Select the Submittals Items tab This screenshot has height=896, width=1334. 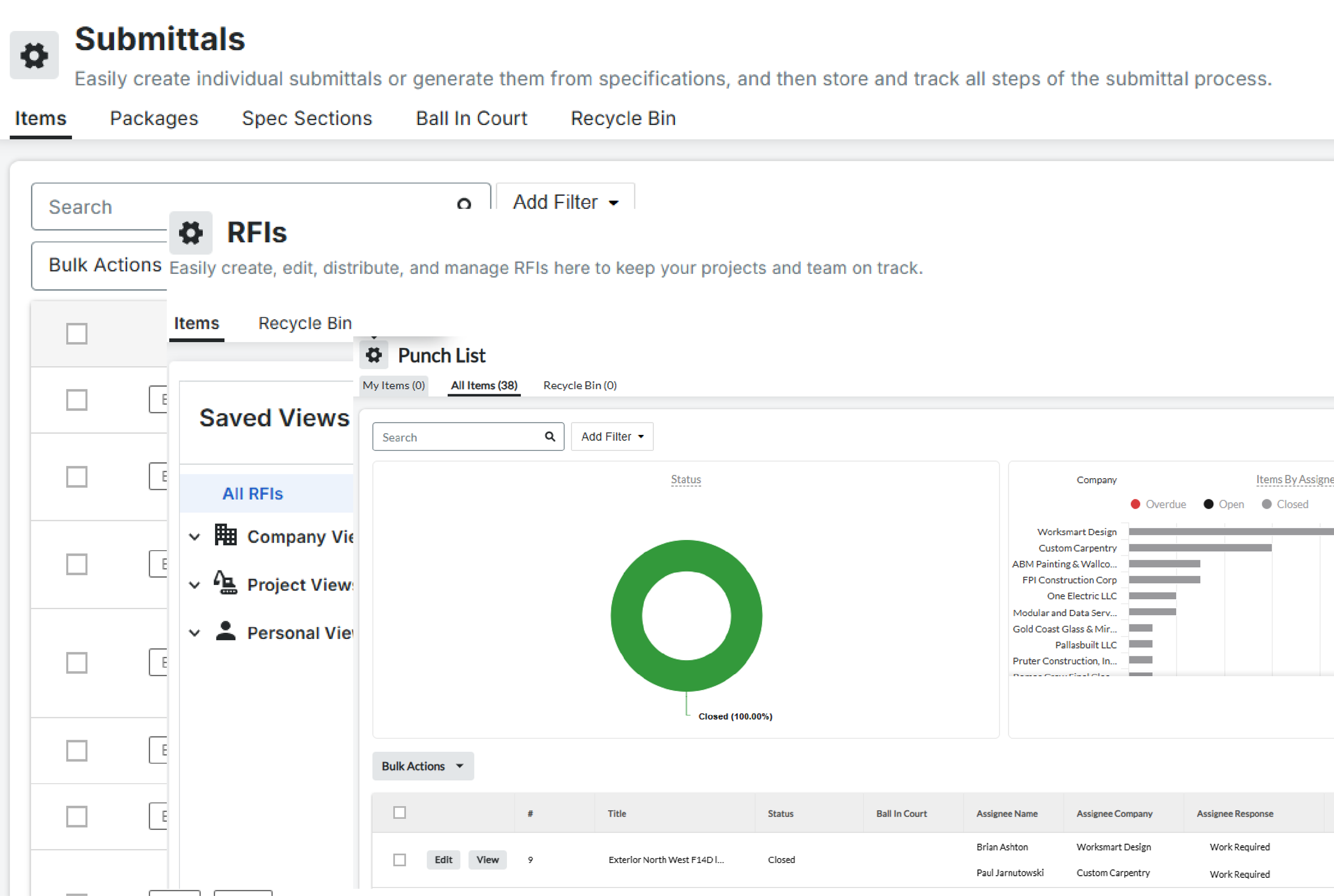[x=41, y=118]
